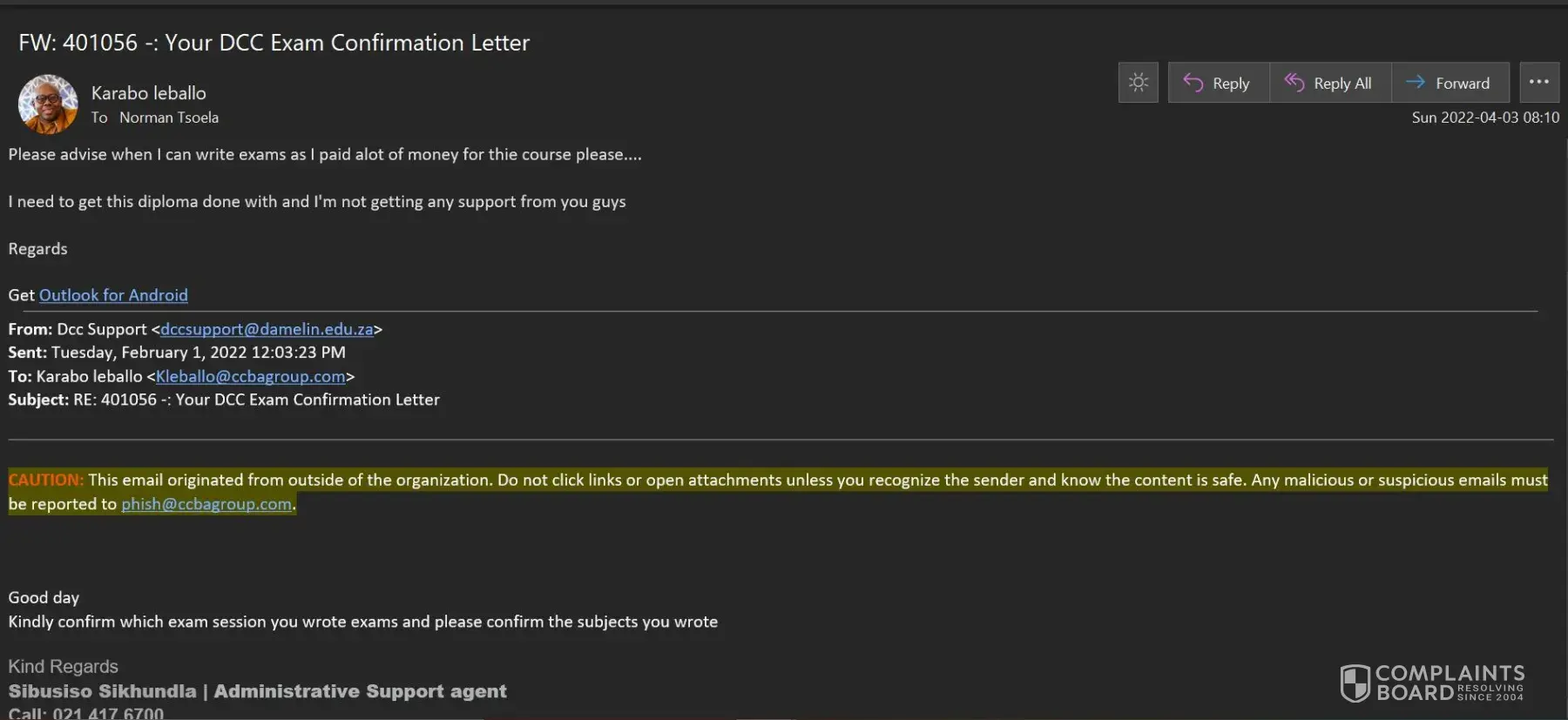Click the Reply arrow icon
The height and width of the screenshot is (720, 1568).
[x=1193, y=83]
